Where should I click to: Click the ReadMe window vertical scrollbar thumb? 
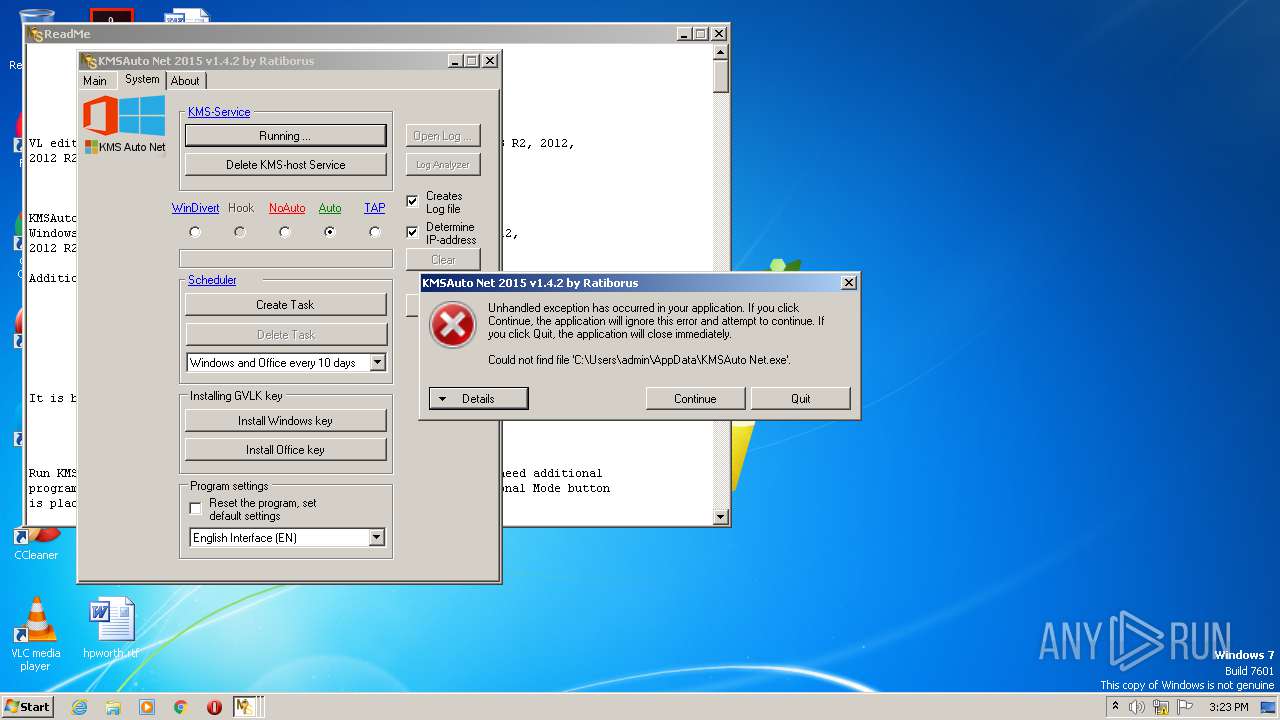coord(721,76)
